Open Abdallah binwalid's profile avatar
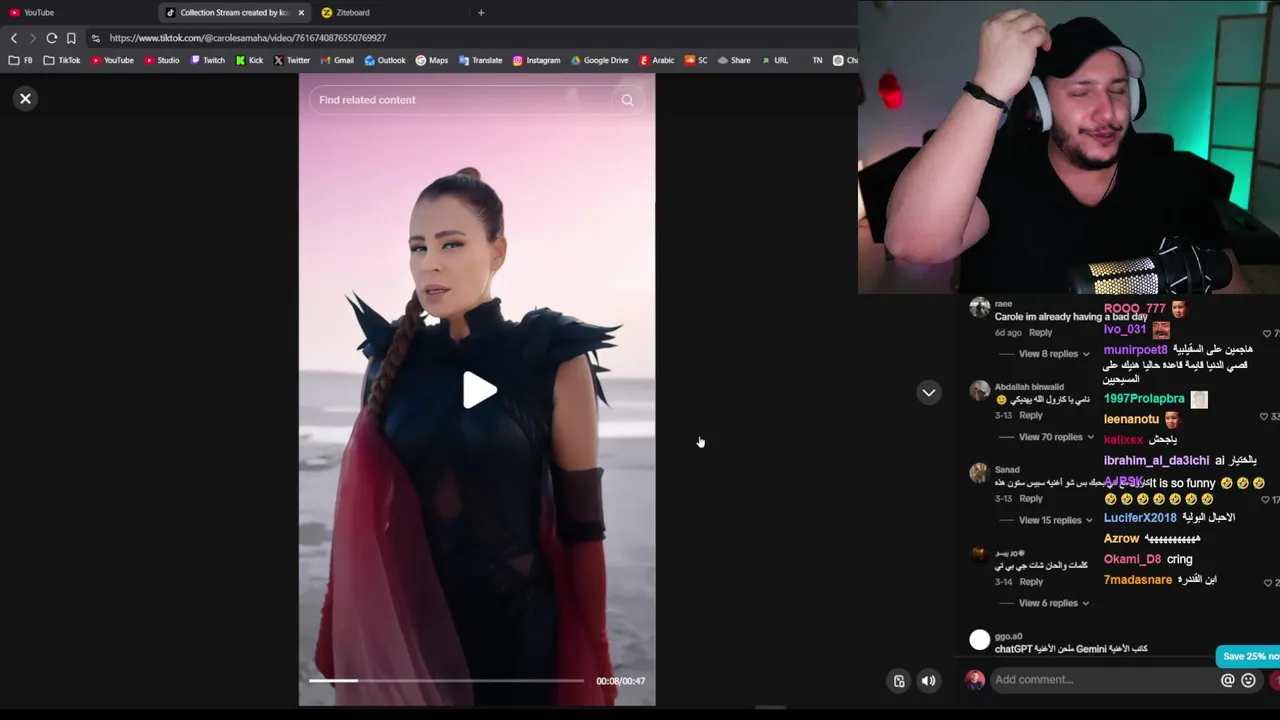 coord(979,391)
